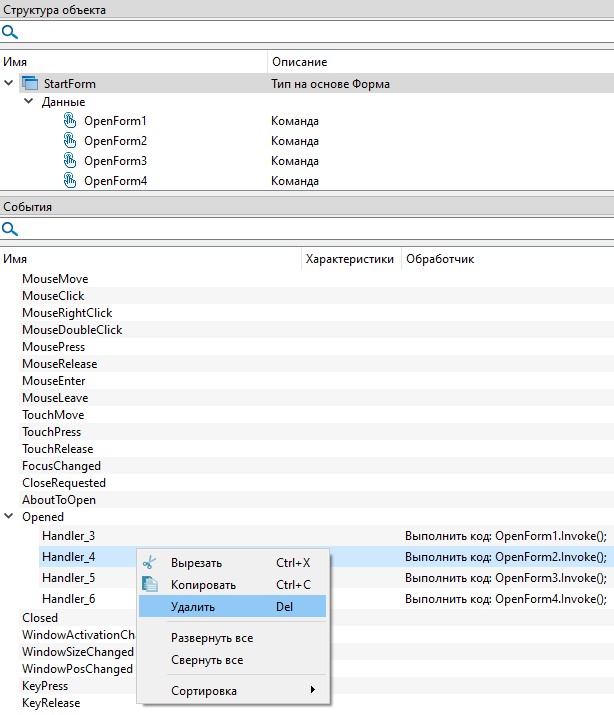Screen dimensions: 614x715
Task: Click the Обработчик column header
Action: 440,259
